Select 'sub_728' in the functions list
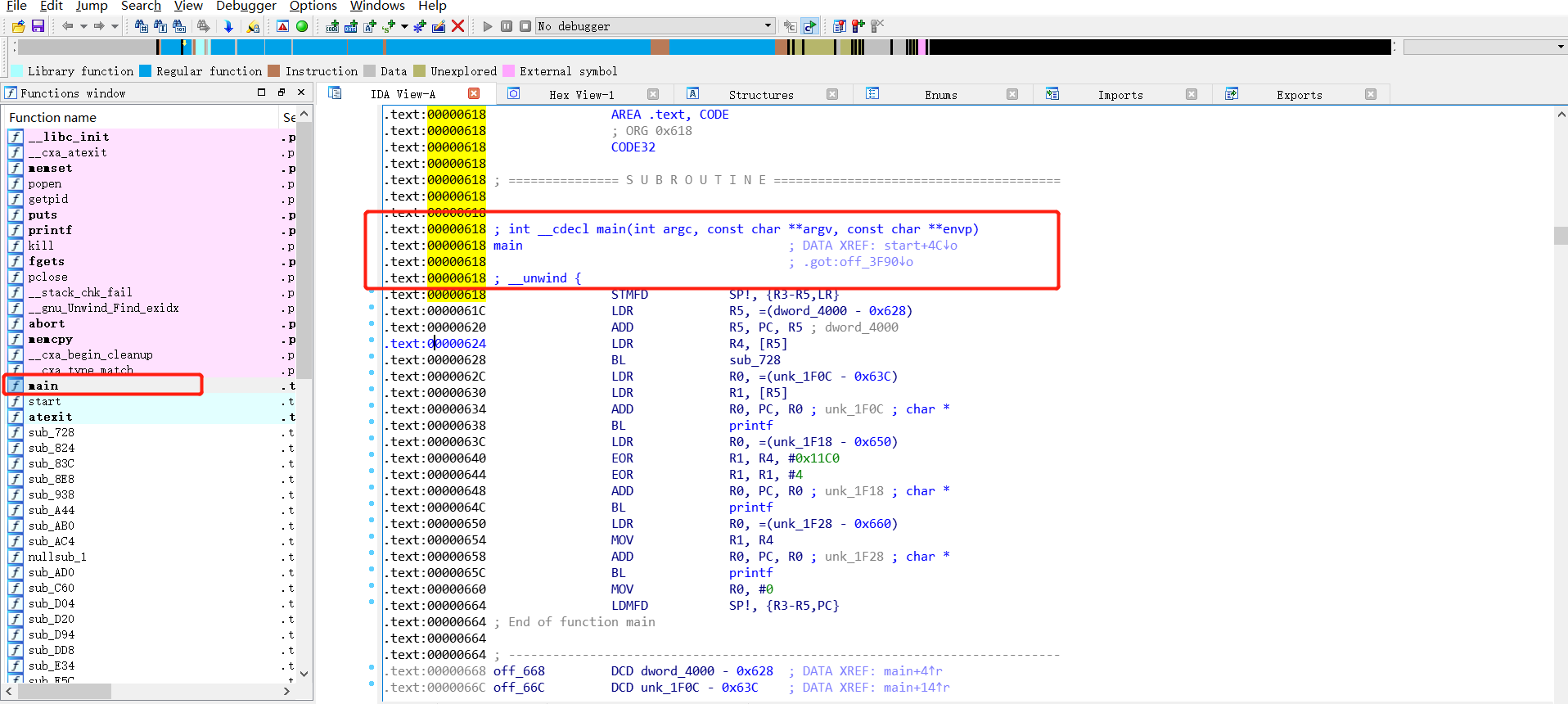1568x704 pixels. pyautogui.click(x=150, y=432)
